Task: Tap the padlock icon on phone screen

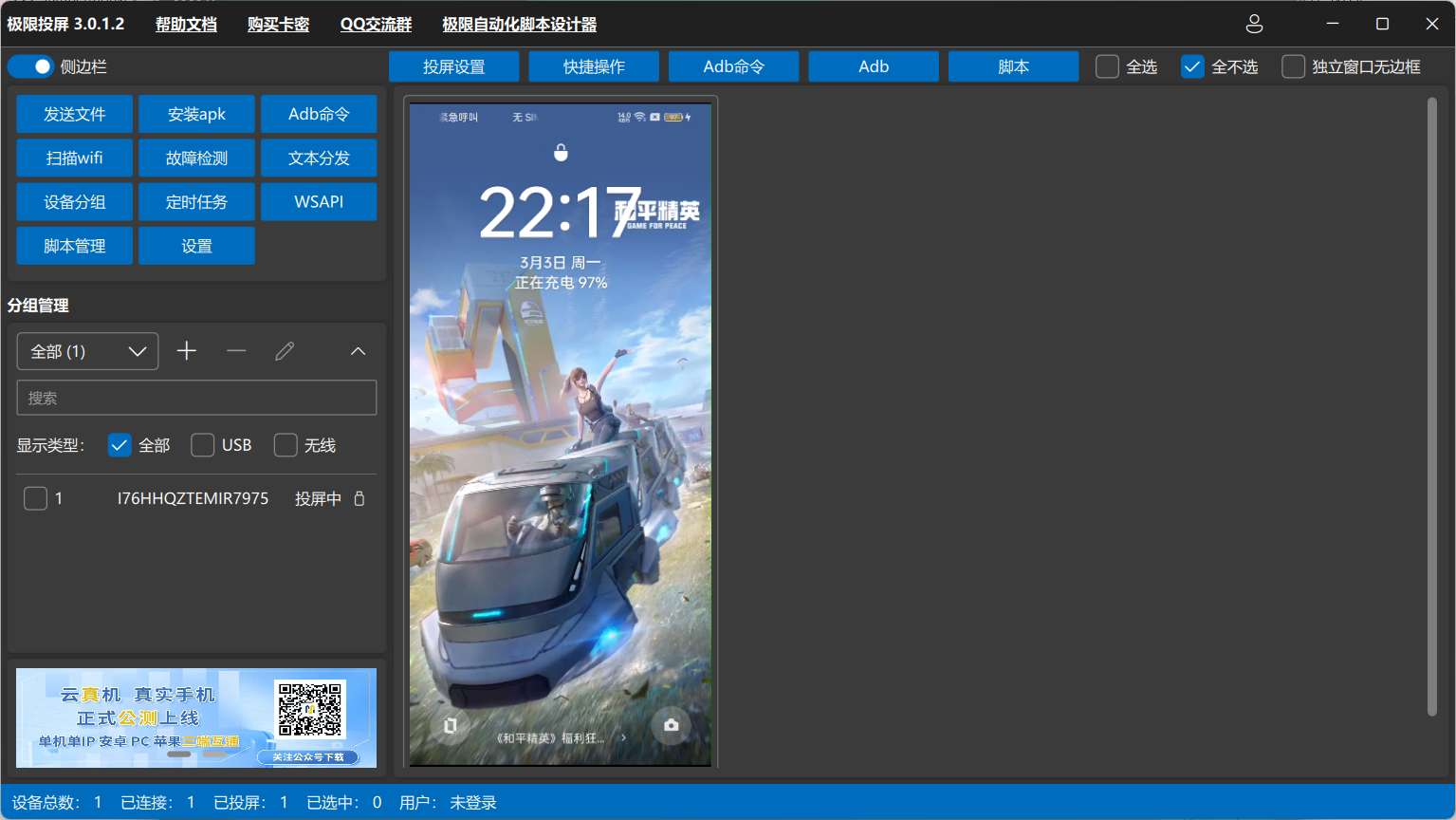Action: [x=561, y=152]
